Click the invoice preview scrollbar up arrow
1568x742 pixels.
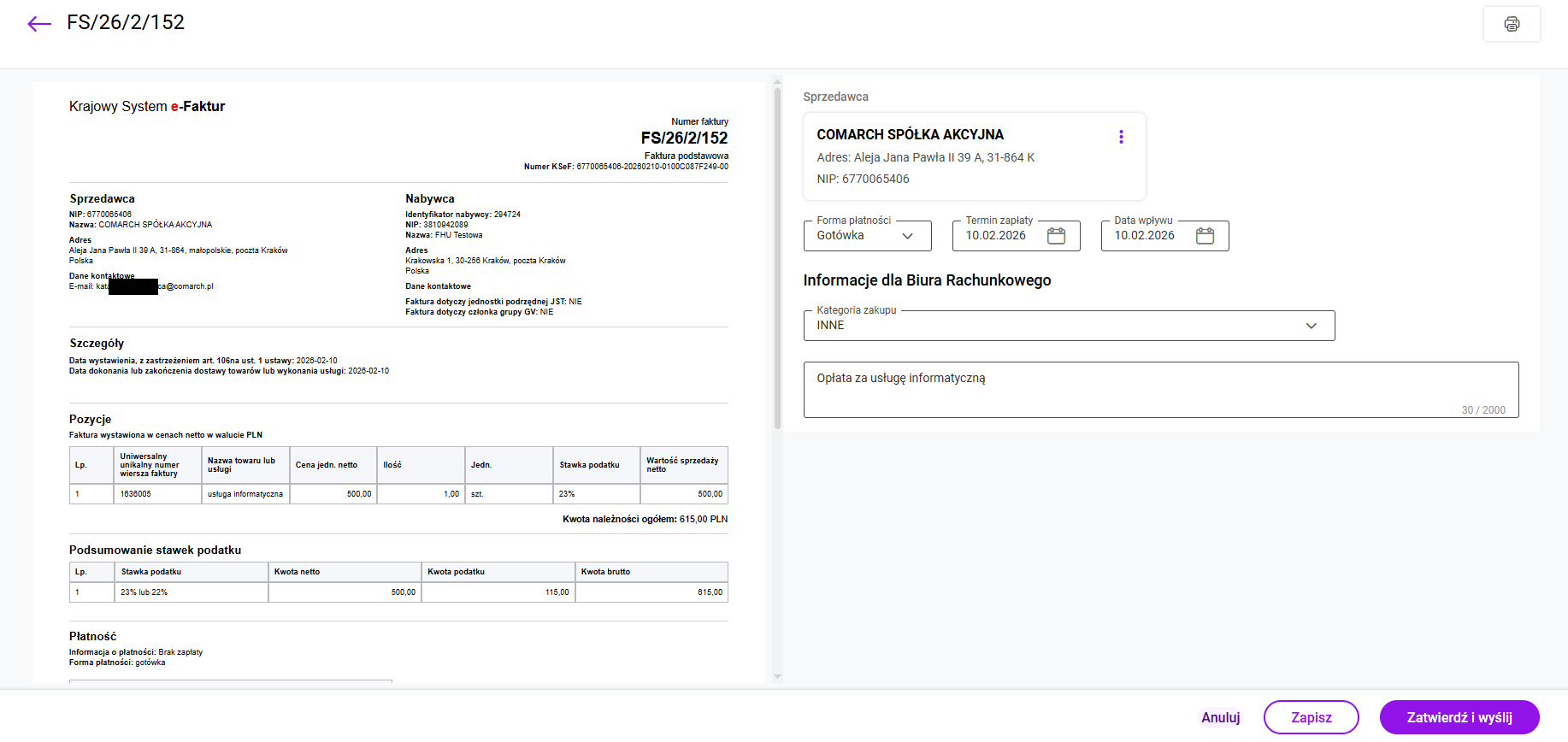click(x=777, y=82)
